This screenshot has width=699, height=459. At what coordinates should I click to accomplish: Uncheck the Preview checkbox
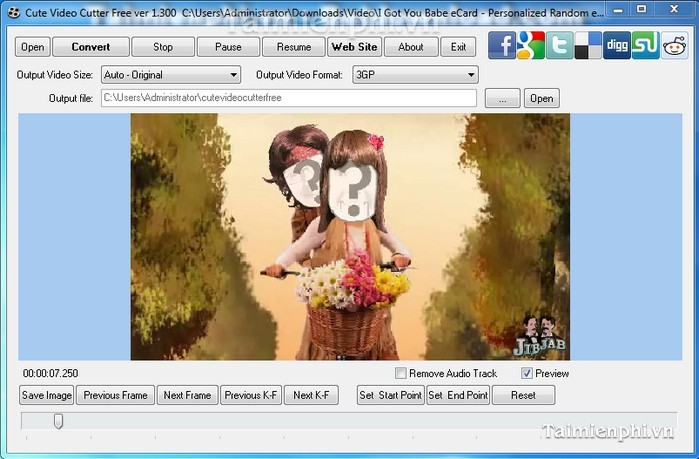[526, 373]
